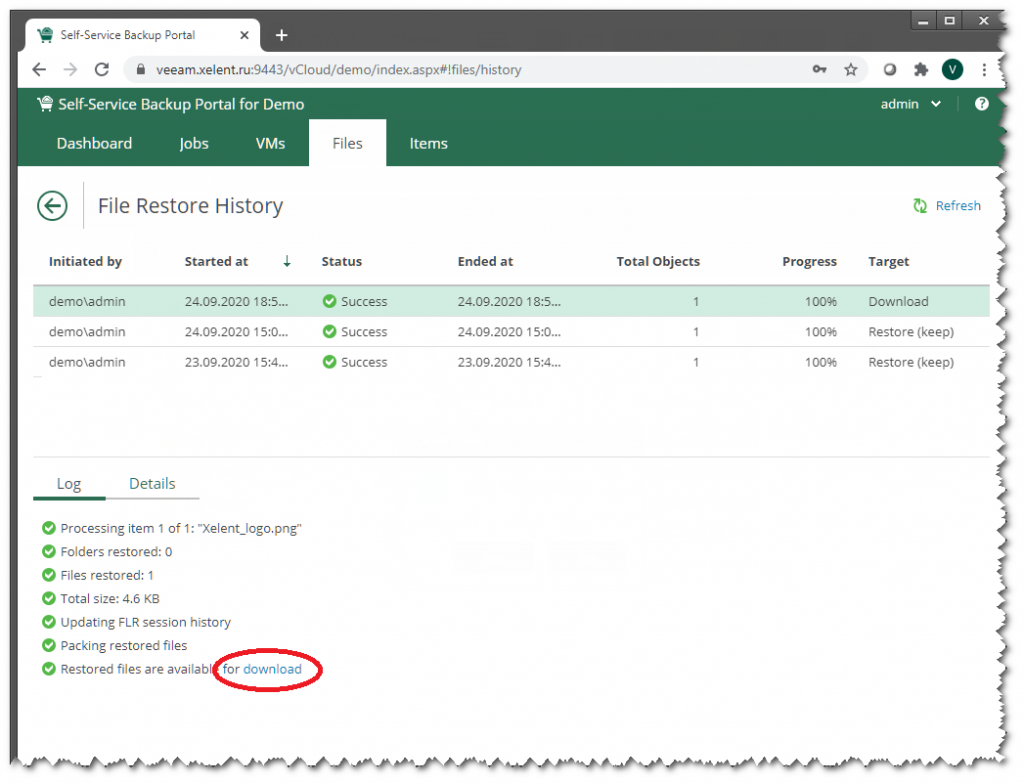Click the green Refresh arrows icon

point(920,206)
